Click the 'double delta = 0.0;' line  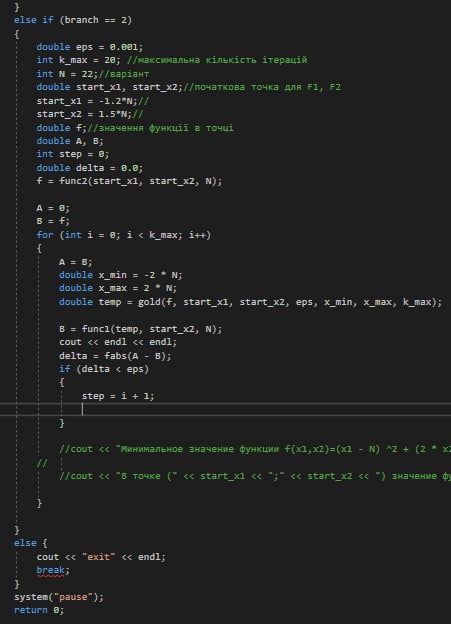(90, 168)
